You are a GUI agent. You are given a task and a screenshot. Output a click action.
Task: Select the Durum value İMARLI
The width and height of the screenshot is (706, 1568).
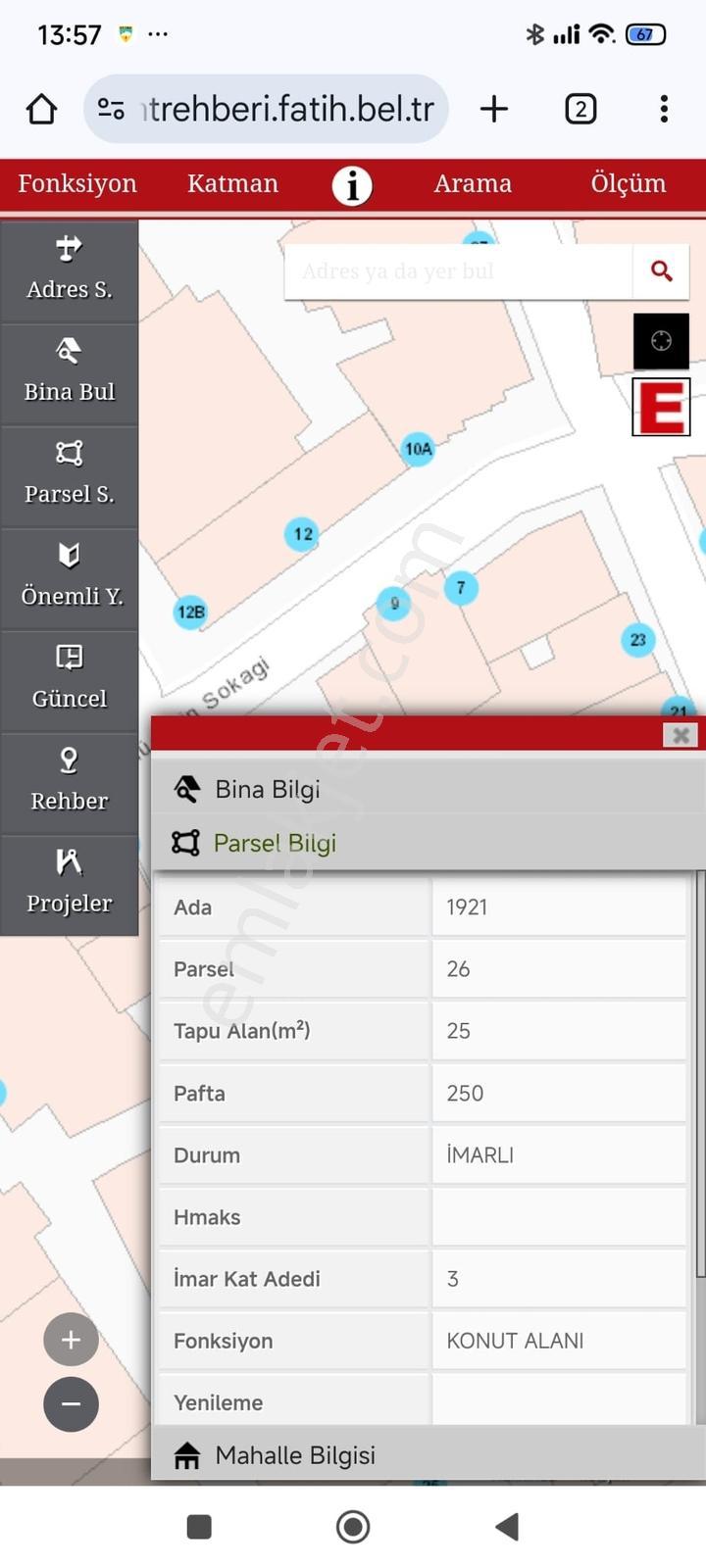coord(479,1154)
